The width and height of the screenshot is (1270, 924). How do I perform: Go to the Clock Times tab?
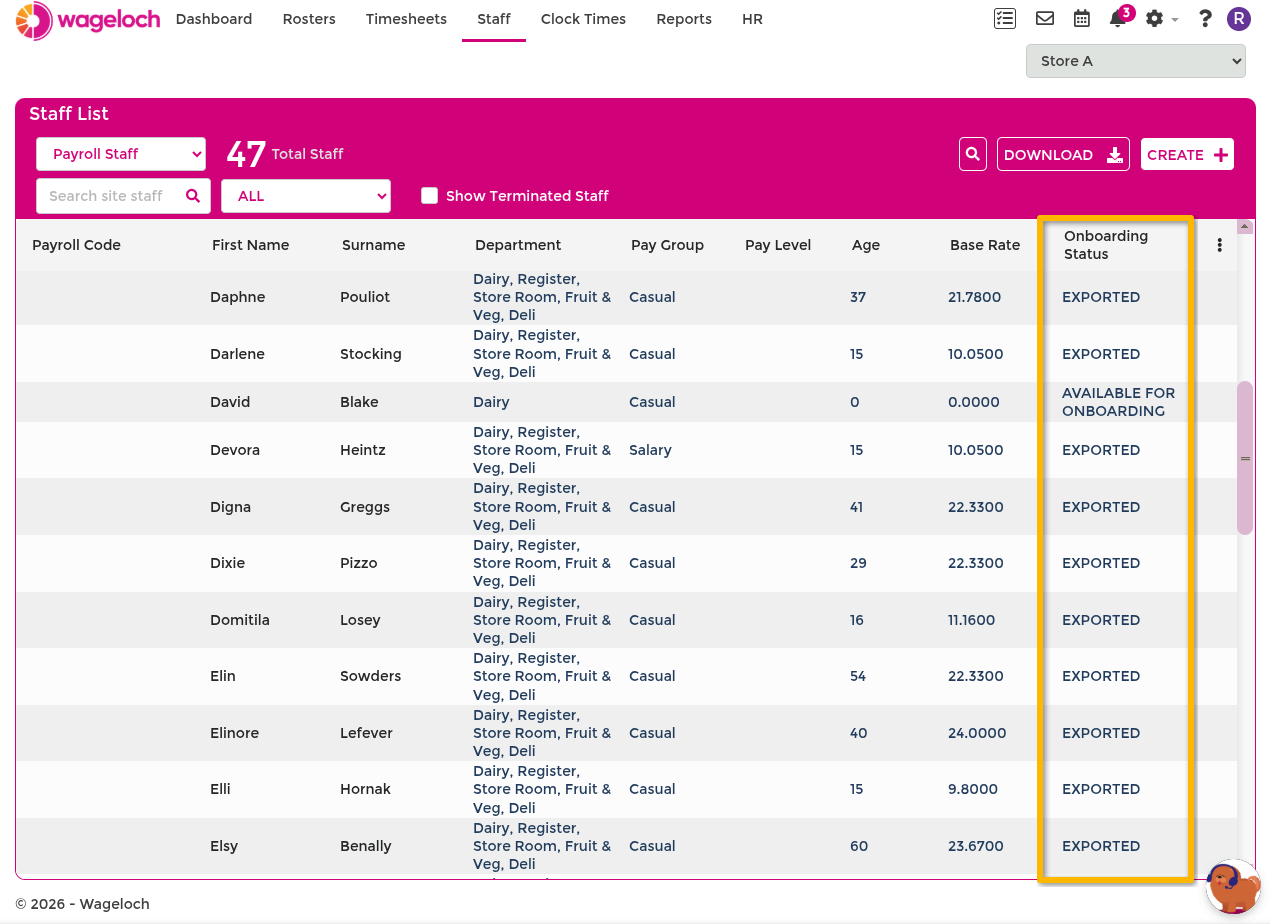(x=583, y=19)
